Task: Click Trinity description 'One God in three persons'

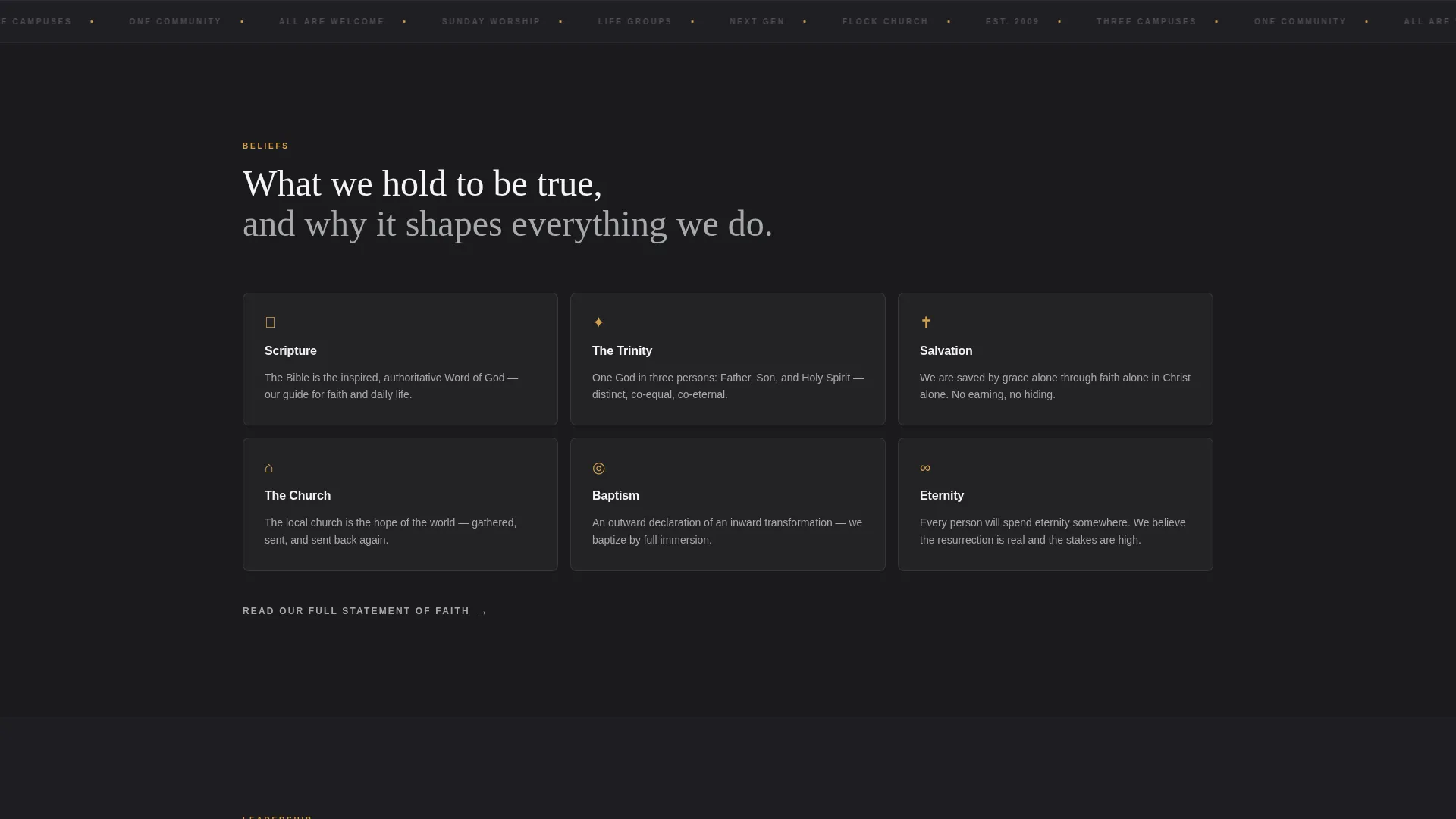Action: 728,386
